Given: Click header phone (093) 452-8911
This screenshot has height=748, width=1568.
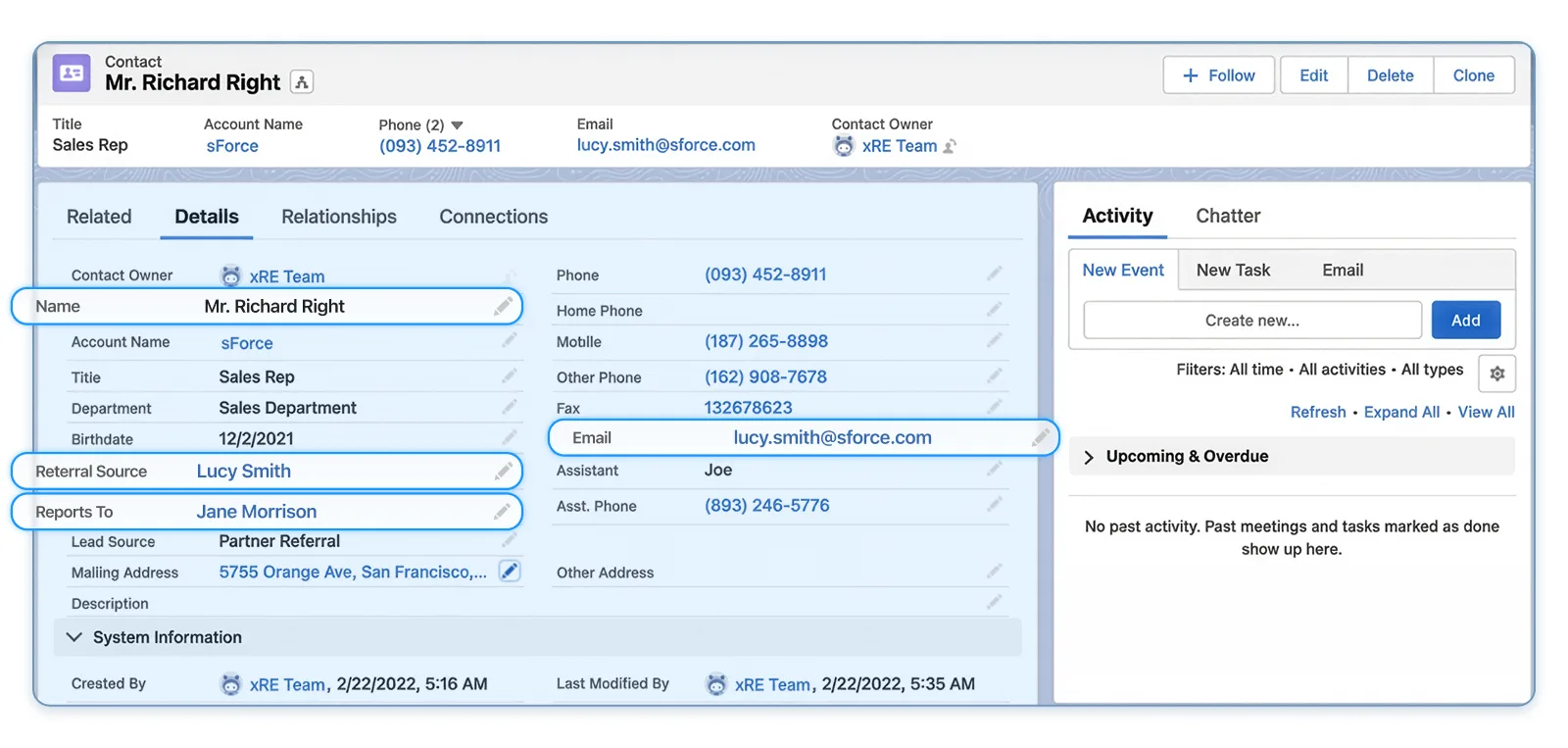Looking at the screenshot, I should coord(440,146).
